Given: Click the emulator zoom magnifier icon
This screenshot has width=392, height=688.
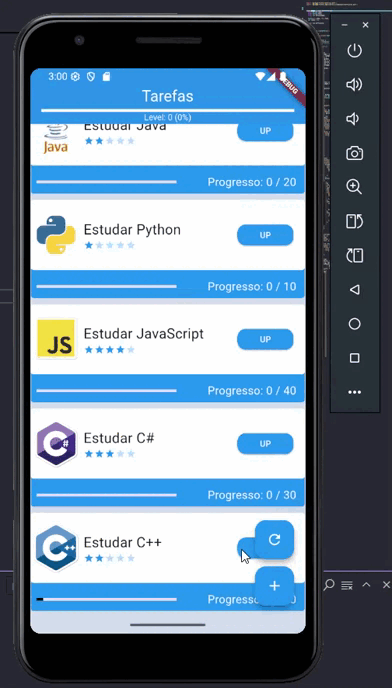Looking at the screenshot, I should pyautogui.click(x=354, y=187).
